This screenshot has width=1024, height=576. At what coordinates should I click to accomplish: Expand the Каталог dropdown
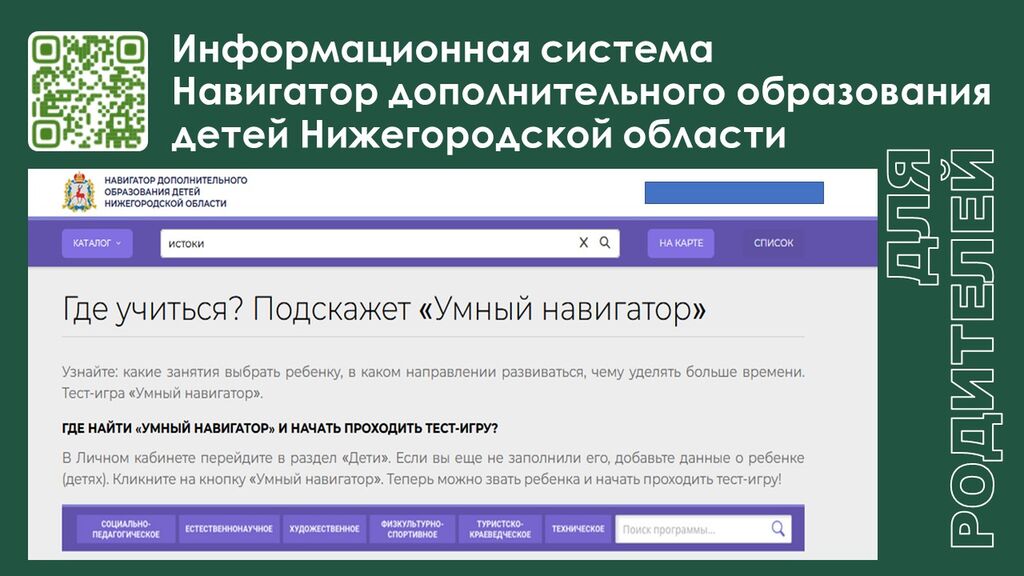click(96, 243)
